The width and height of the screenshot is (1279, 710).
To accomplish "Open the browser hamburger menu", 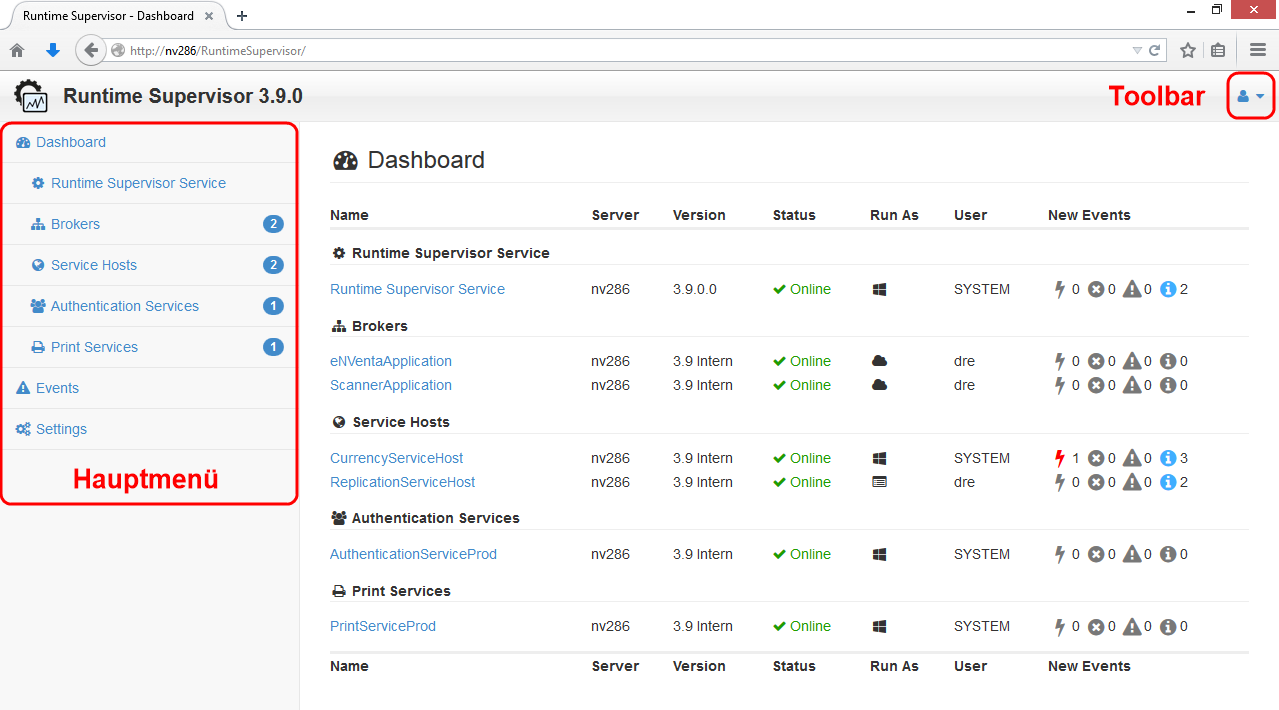I will point(1258,50).
